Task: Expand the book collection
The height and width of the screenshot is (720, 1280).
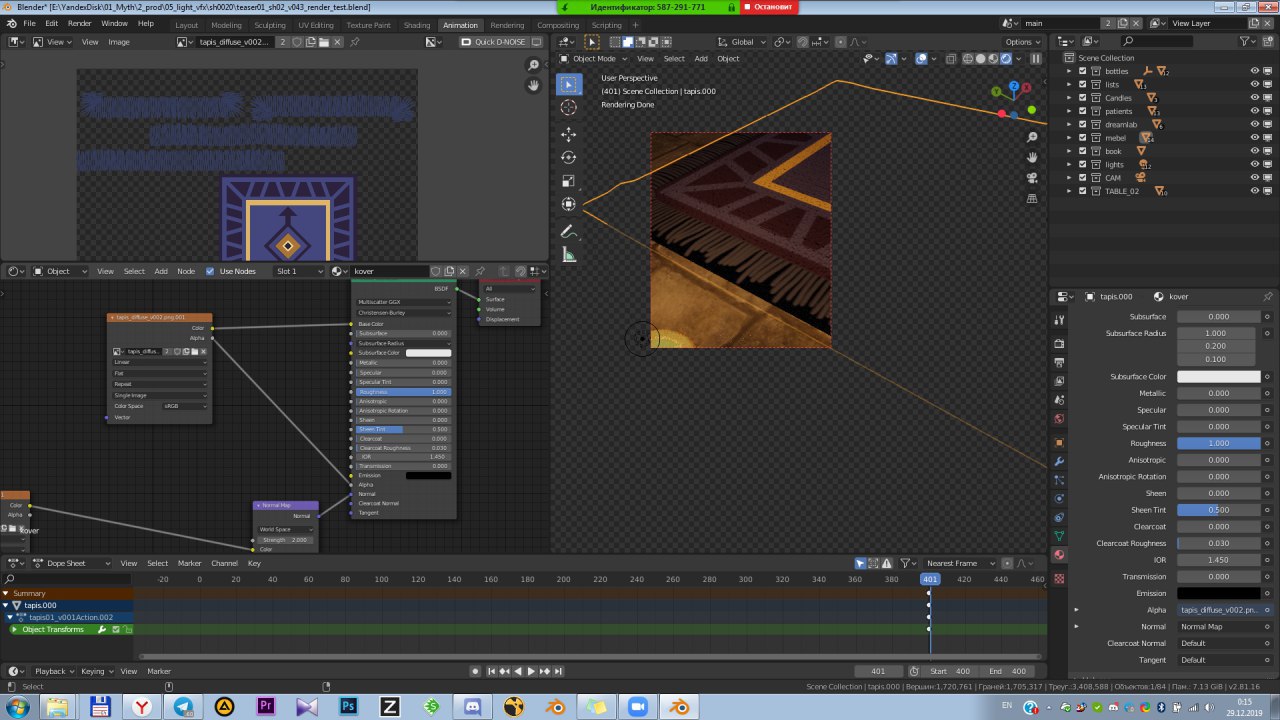Action: (1069, 151)
